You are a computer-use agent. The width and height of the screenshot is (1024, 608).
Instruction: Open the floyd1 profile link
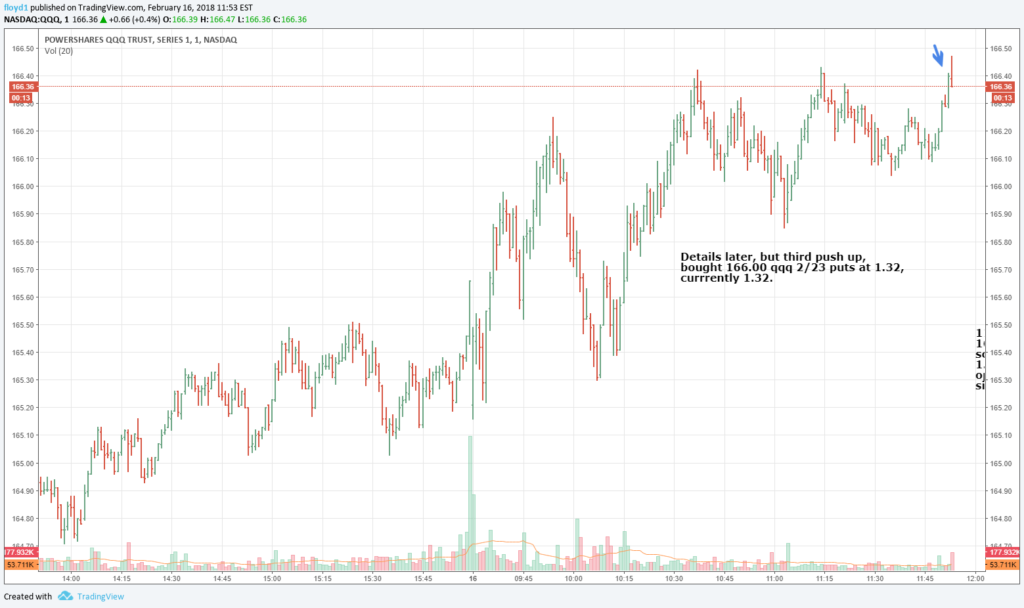tap(14, 6)
